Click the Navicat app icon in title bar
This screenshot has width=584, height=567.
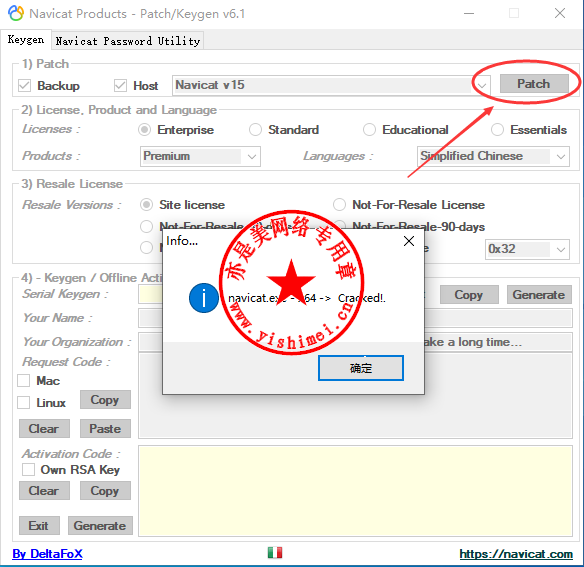tap(16, 13)
